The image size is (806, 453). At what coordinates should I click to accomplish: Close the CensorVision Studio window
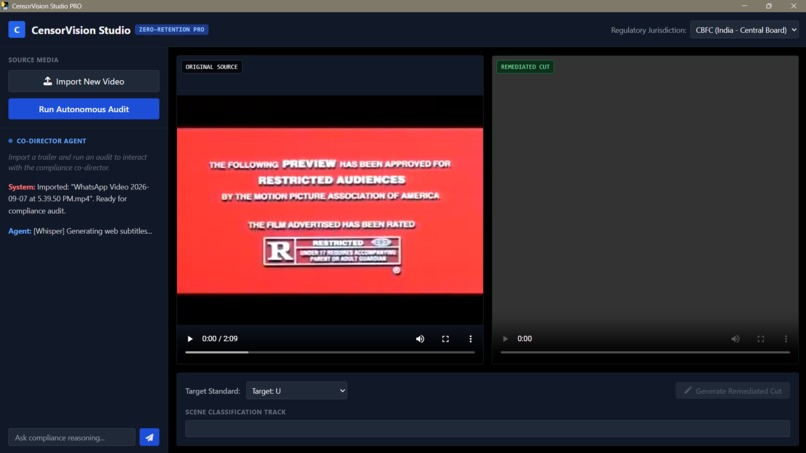(794, 6)
